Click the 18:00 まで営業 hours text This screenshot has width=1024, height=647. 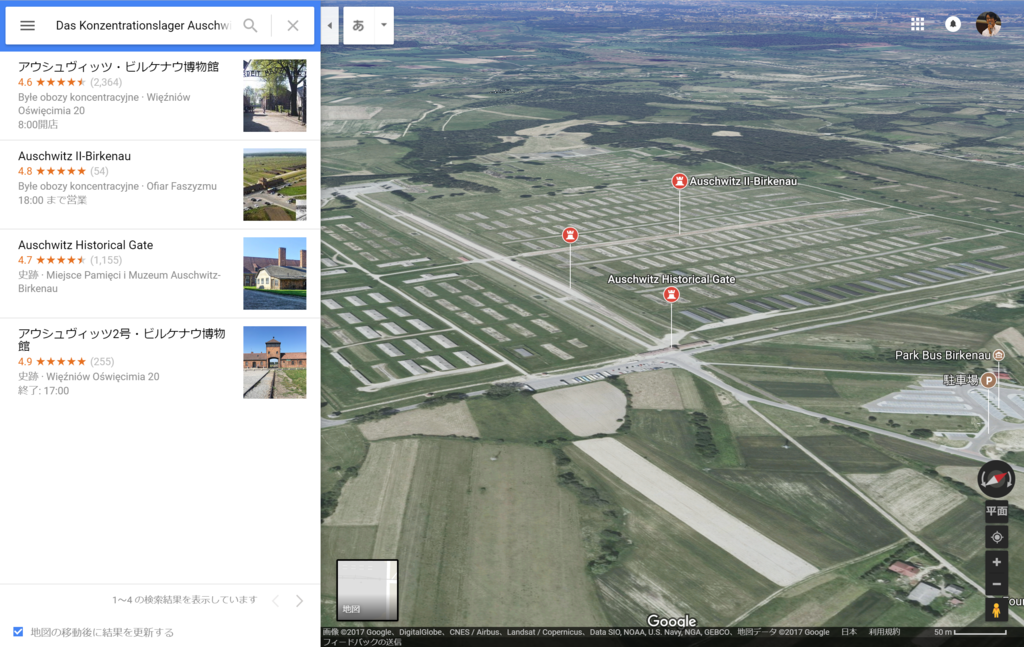[x=52, y=200]
